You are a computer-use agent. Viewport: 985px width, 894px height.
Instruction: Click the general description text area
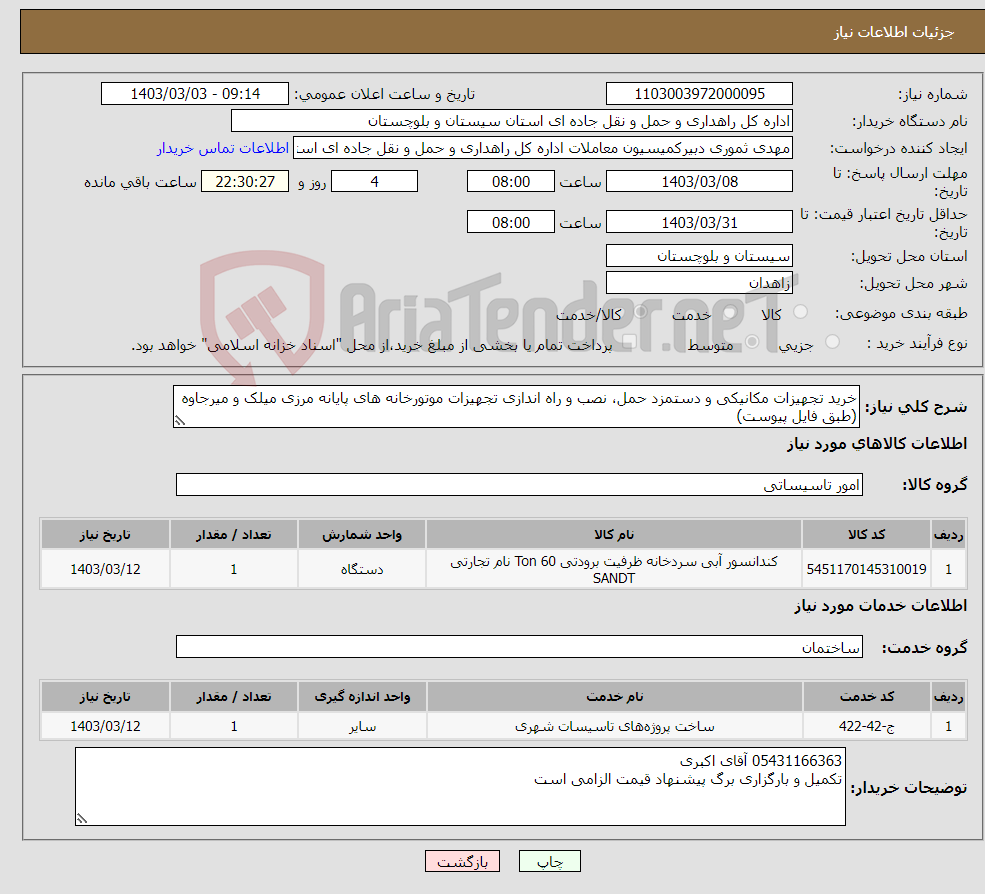(516, 407)
